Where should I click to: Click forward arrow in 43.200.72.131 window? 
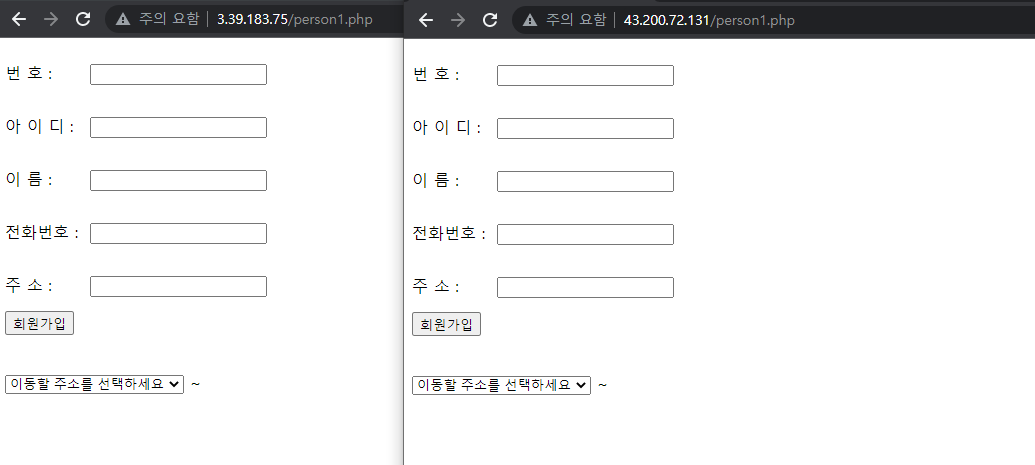[457, 20]
